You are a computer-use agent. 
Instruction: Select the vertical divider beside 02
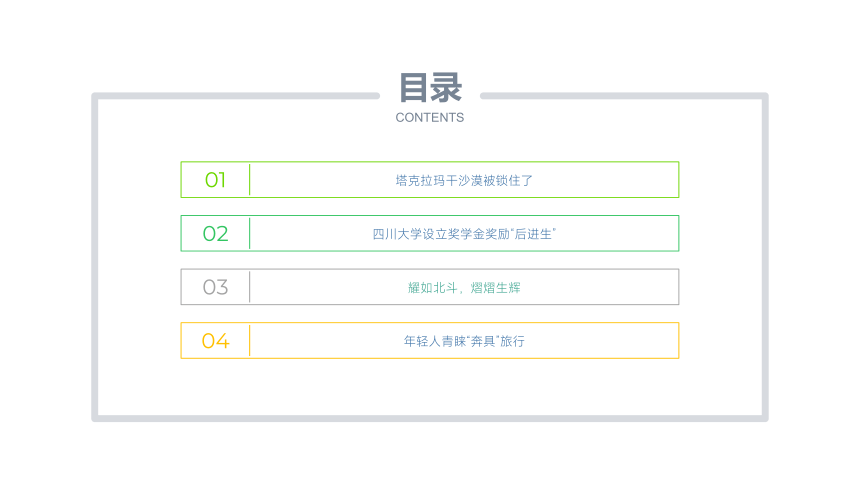coord(250,233)
